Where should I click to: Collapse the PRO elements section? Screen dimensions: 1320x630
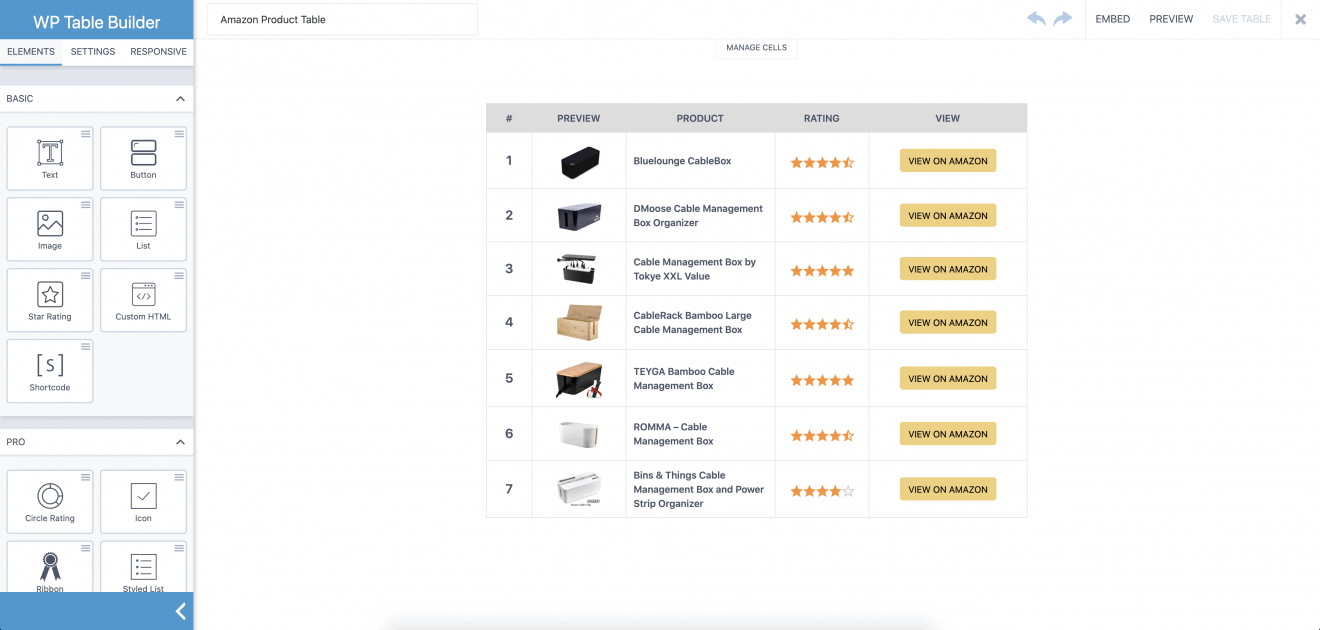pos(180,441)
